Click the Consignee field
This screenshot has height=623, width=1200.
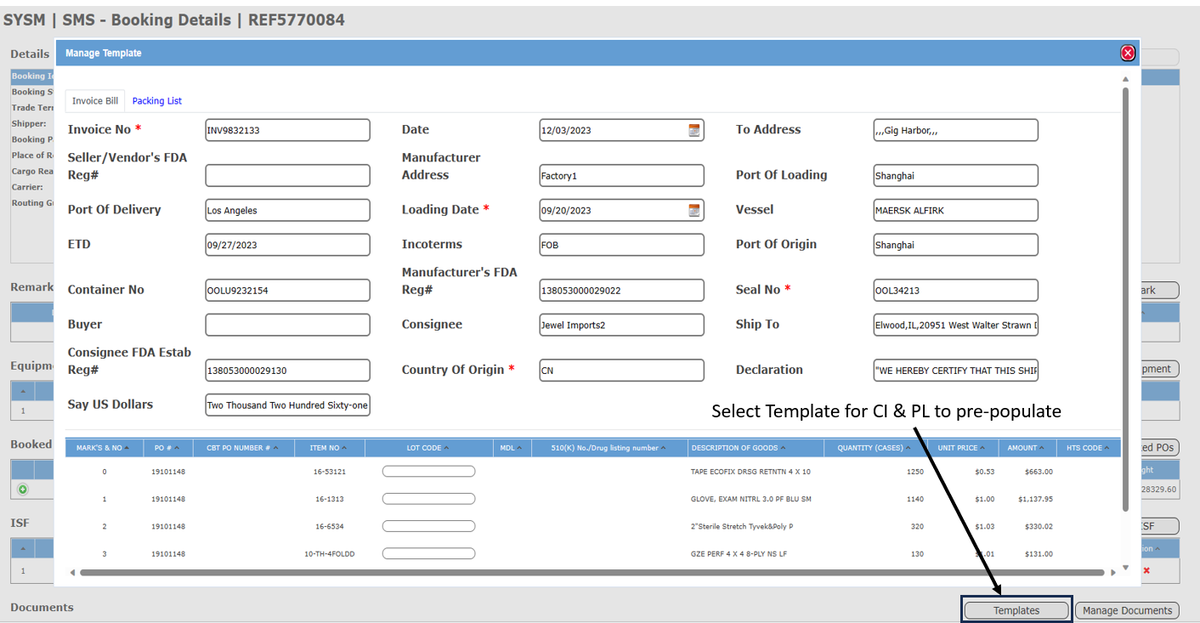[622, 325]
